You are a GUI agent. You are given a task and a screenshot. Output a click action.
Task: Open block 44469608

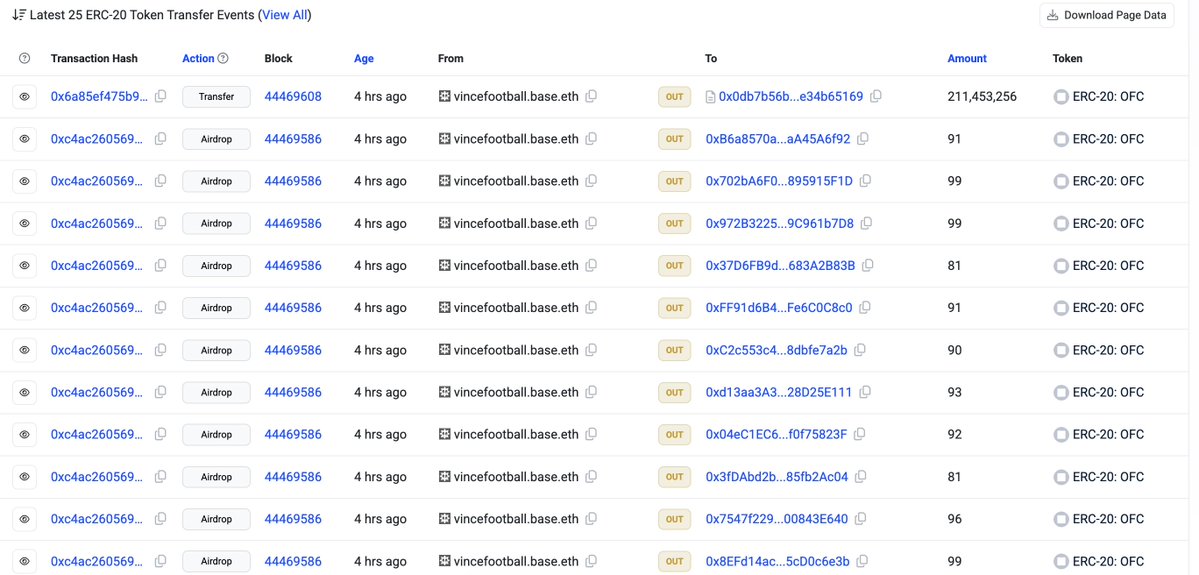coord(293,97)
